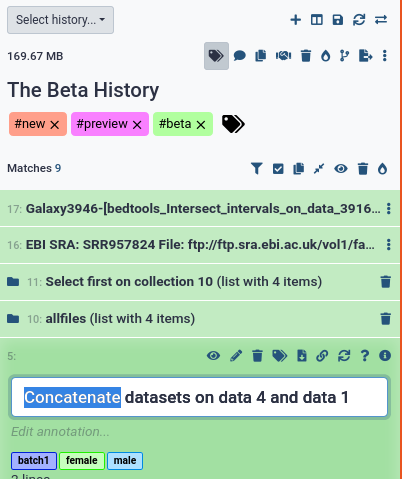Select the batch1 tag
The width and height of the screenshot is (402, 479).
tap(34, 461)
